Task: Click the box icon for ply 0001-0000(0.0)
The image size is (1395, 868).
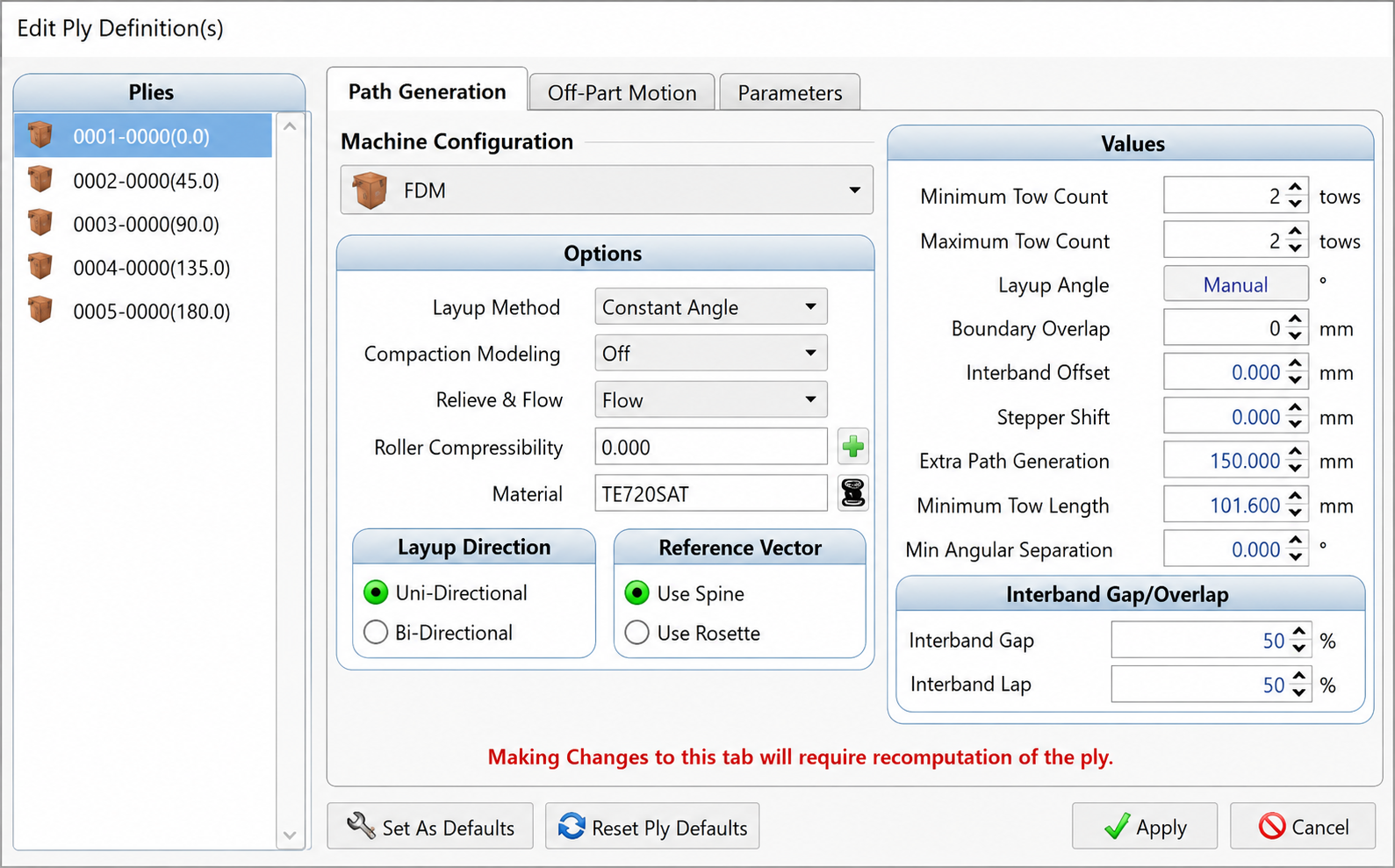Action: tap(40, 135)
